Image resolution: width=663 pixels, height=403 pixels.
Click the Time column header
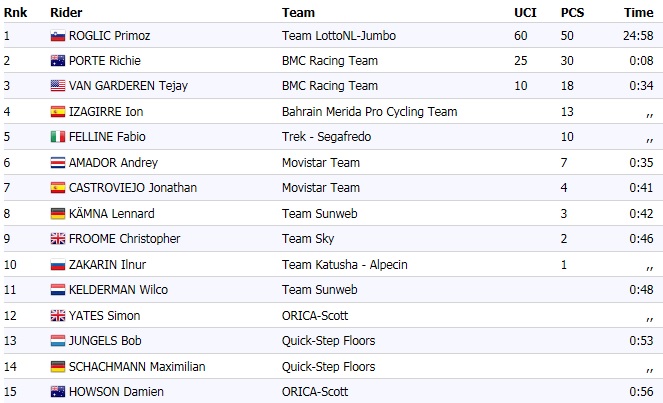click(639, 13)
